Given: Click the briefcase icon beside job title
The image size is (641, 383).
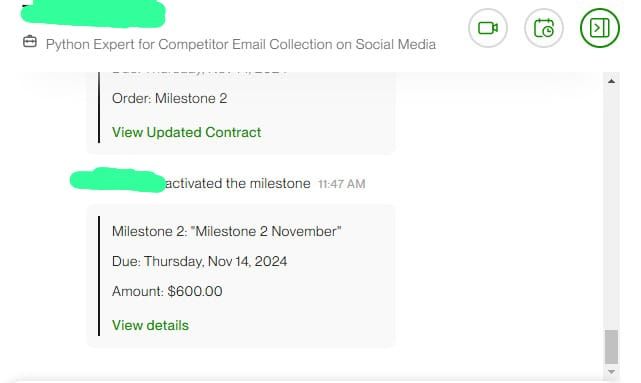Looking at the screenshot, I should 30,42.
